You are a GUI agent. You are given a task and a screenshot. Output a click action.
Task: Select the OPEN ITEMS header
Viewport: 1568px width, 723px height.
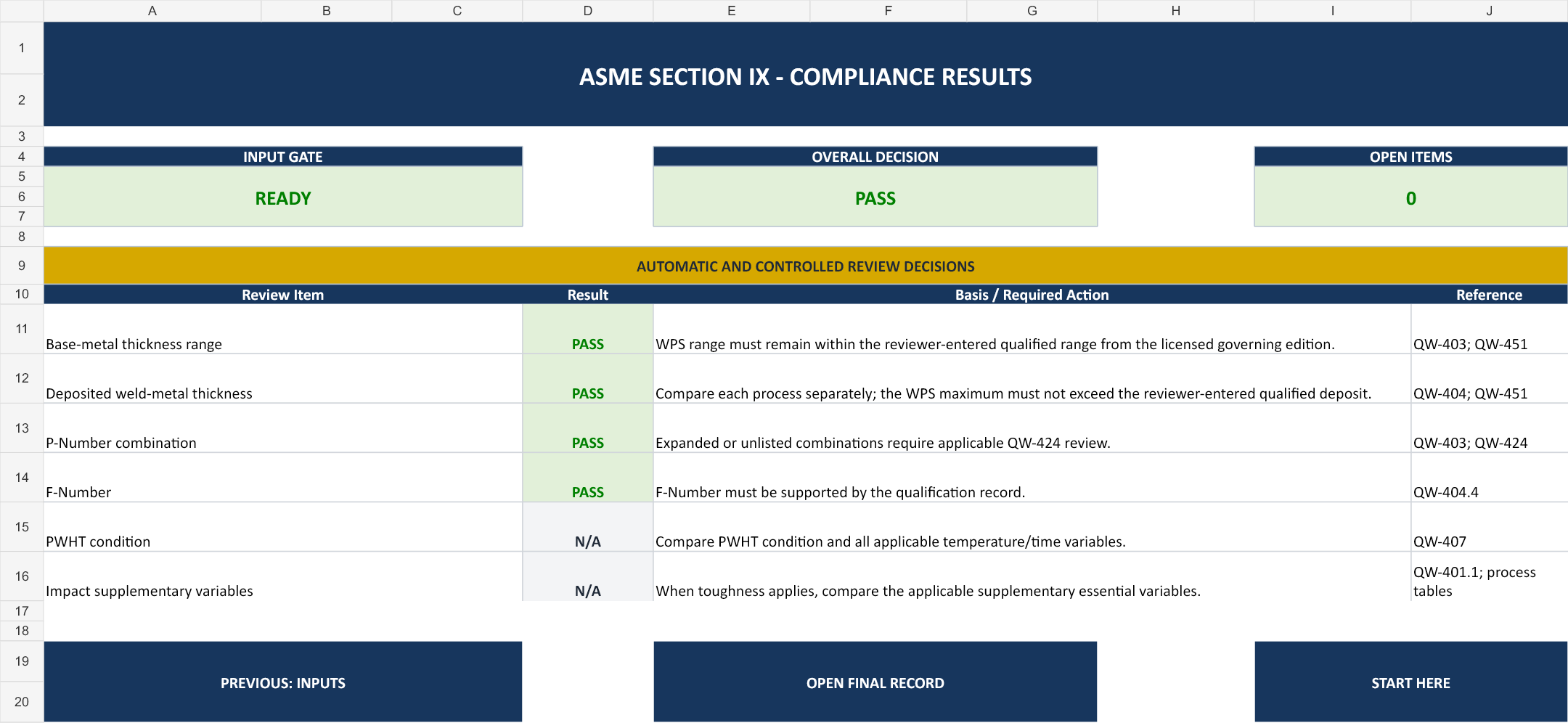pos(1410,157)
